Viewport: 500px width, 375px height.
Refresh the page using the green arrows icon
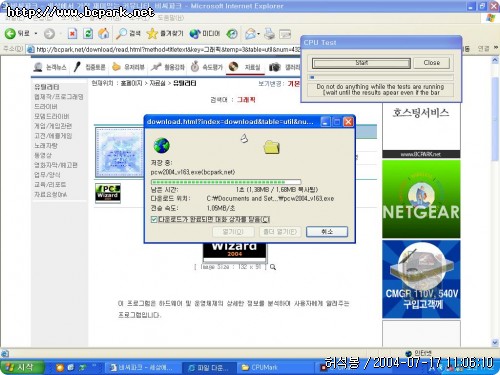tap(88, 33)
